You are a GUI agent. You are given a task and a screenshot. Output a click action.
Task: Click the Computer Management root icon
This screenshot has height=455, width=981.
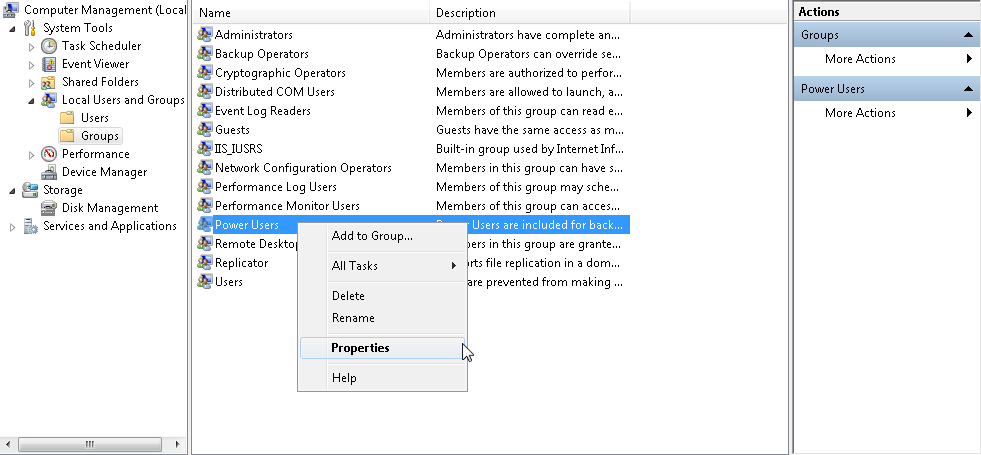11,9
